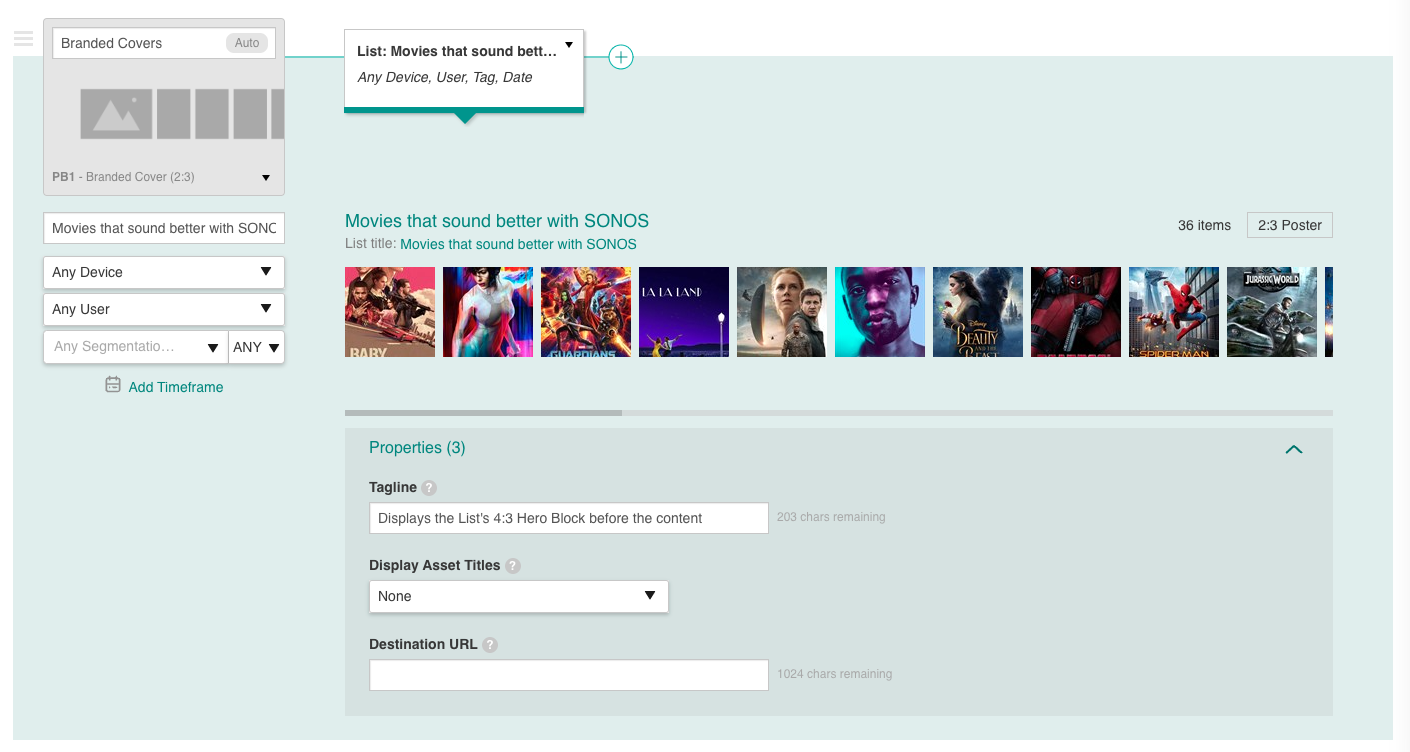Select the Deadpool poster thumbnail
The height and width of the screenshot is (752, 1410).
tap(1076, 312)
